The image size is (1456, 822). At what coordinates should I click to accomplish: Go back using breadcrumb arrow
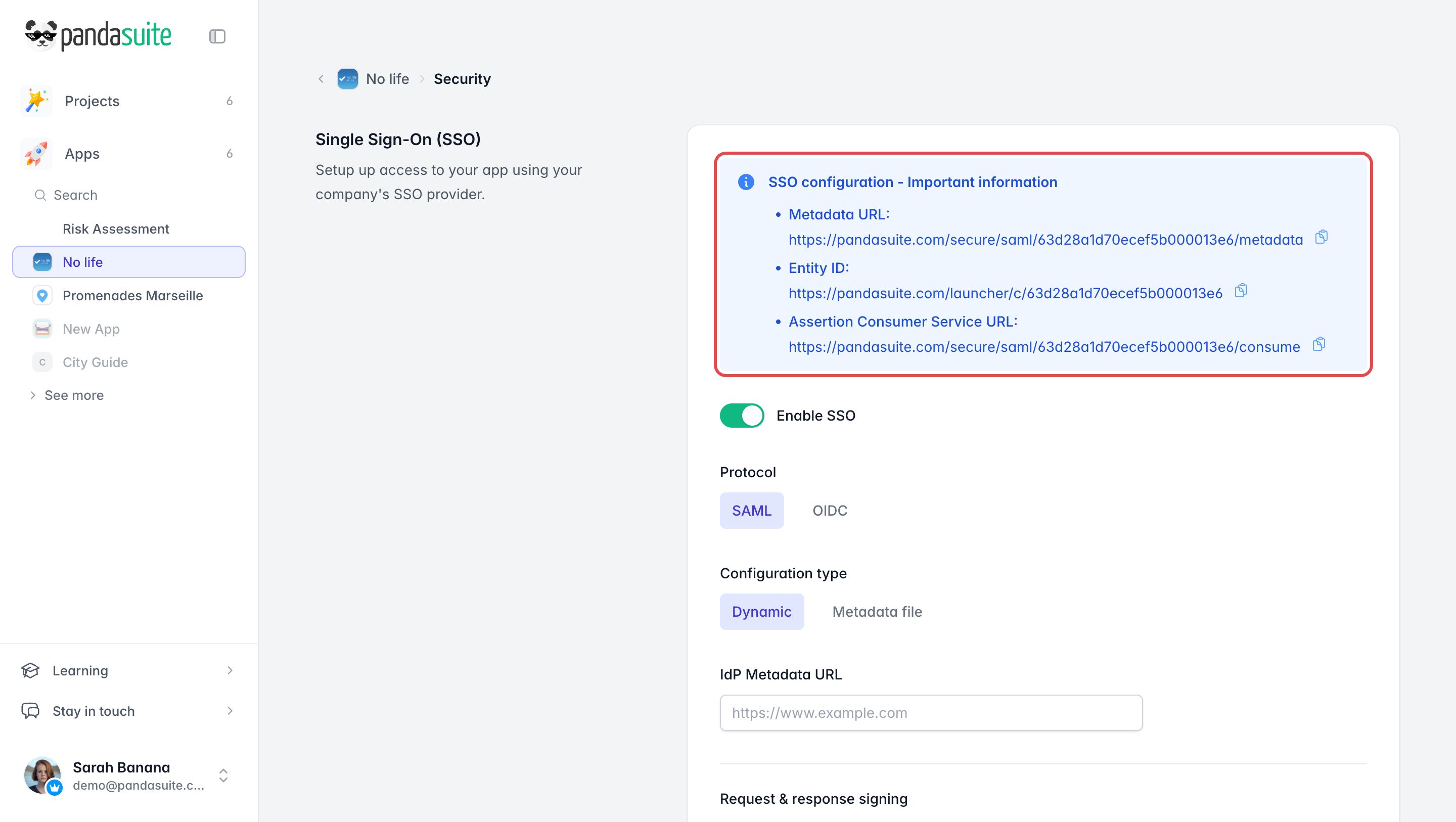[321, 79]
